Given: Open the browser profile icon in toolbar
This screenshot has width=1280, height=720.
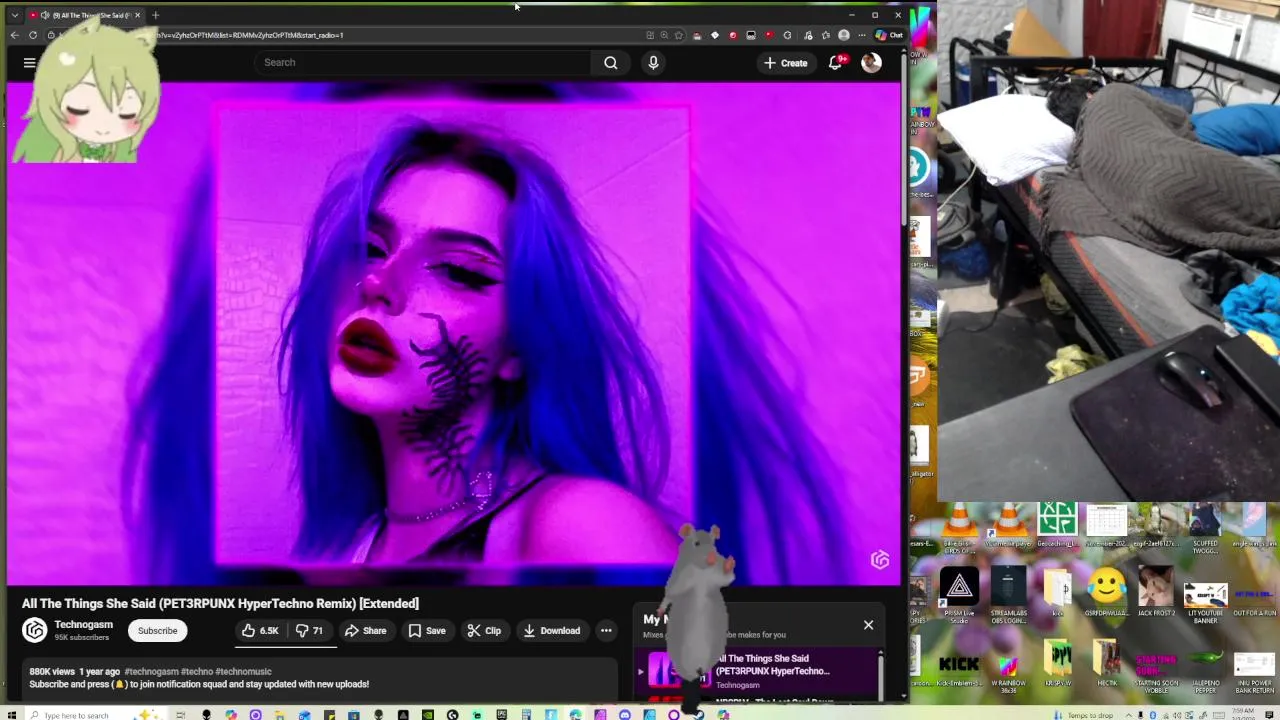Looking at the screenshot, I should (x=843, y=35).
